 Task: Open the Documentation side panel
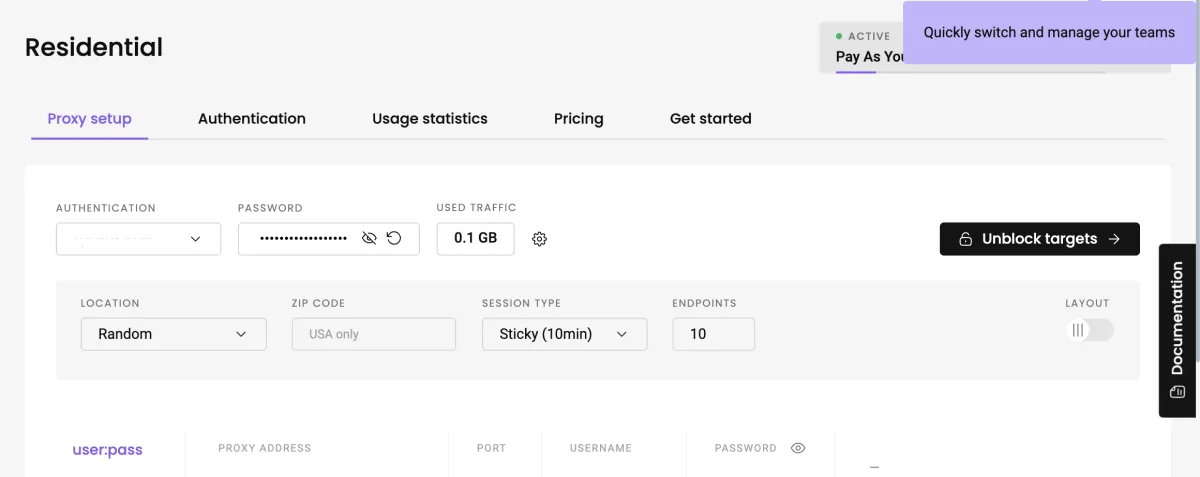tap(1179, 330)
